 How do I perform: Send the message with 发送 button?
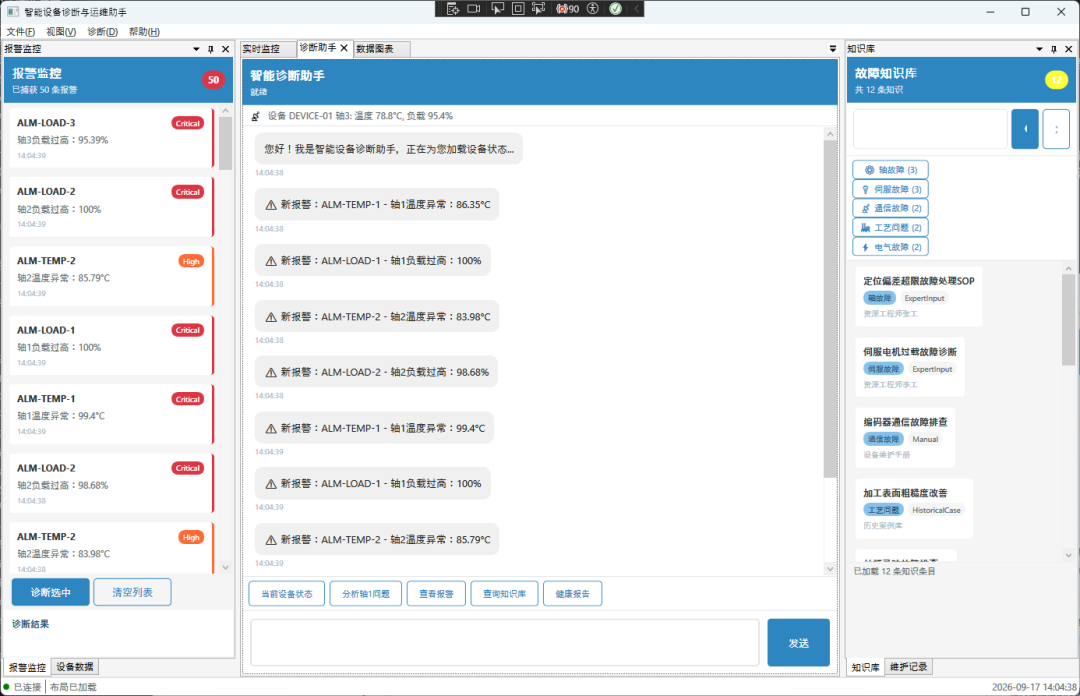pos(798,643)
